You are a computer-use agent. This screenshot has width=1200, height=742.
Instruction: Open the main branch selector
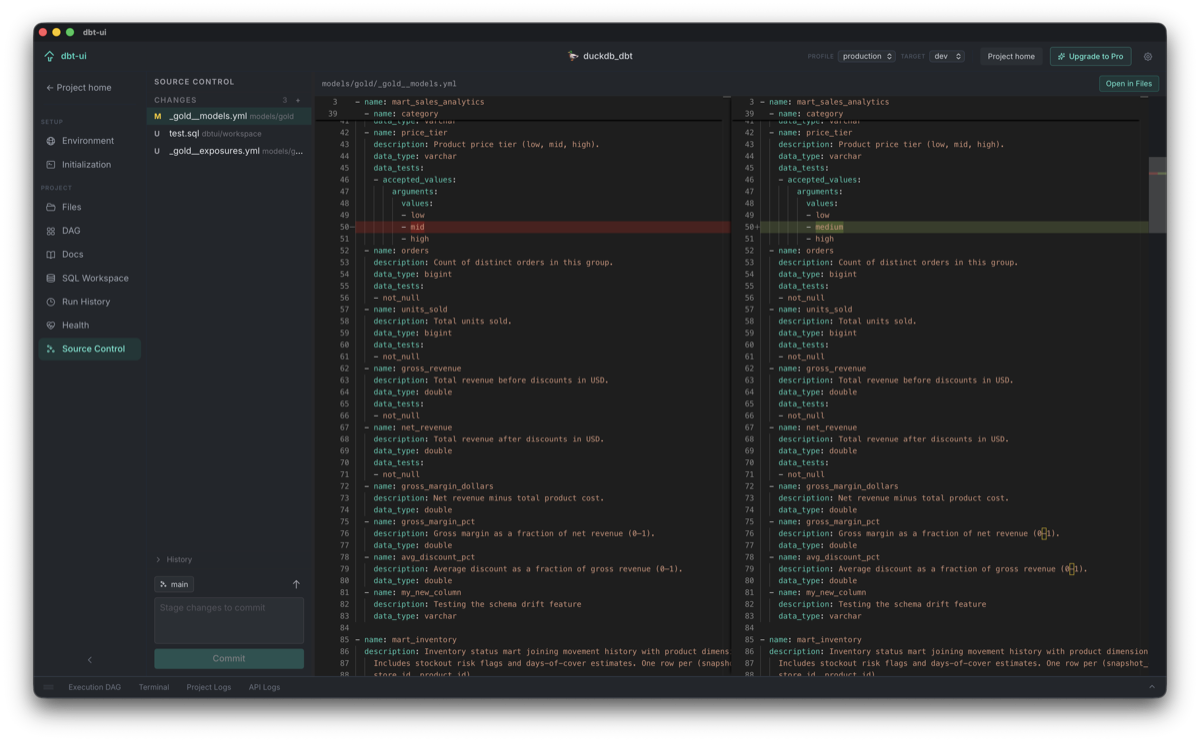click(174, 584)
